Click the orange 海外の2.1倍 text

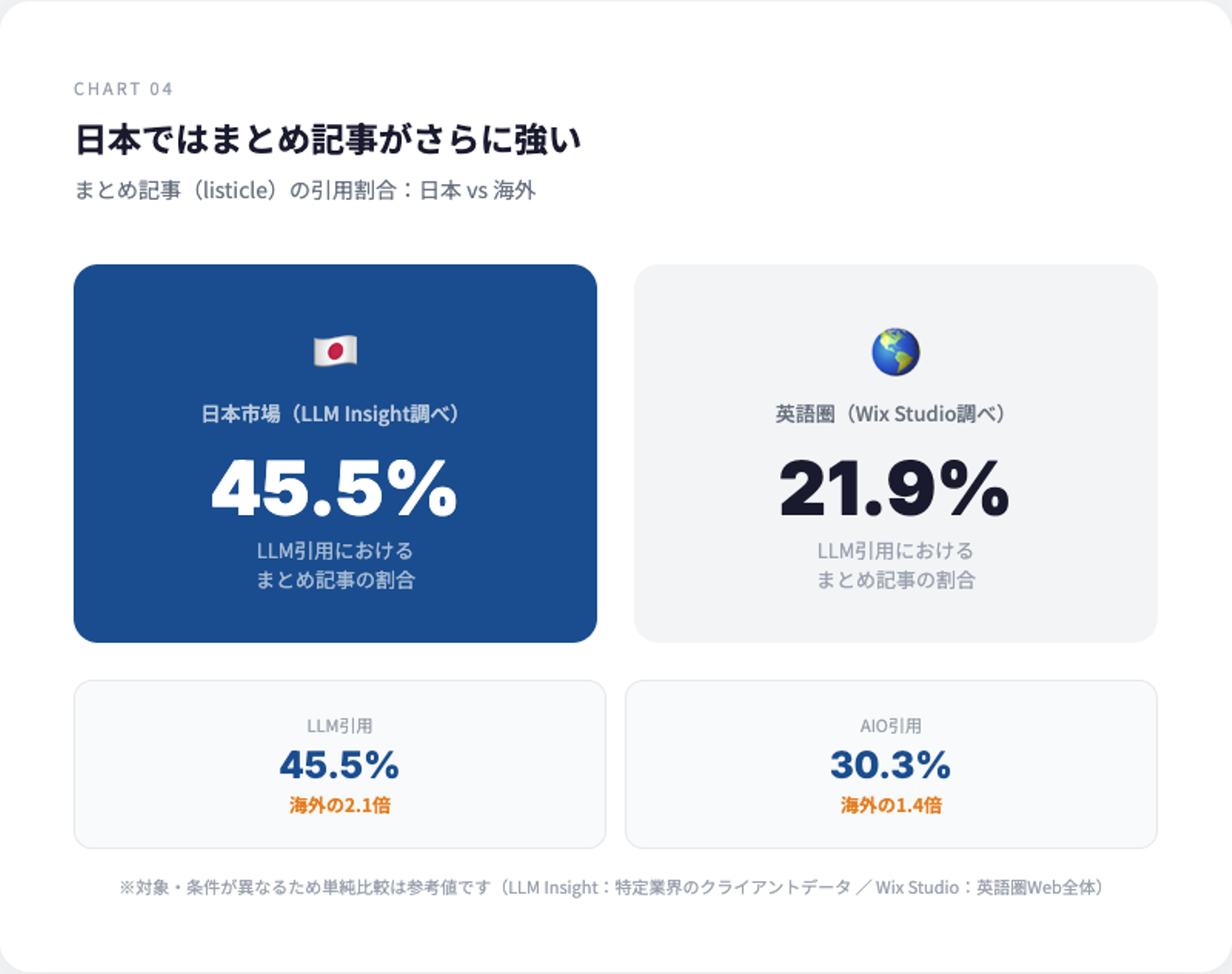(x=340, y=805)
